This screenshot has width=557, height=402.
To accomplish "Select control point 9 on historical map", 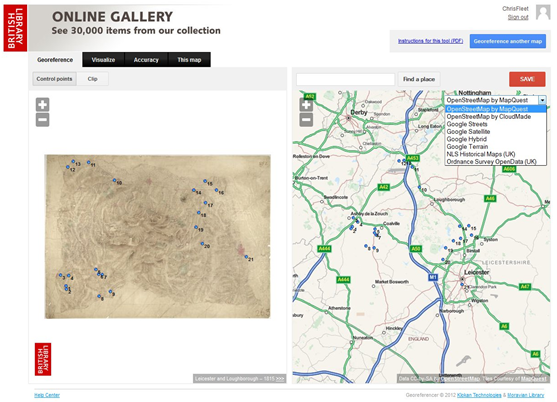I will pyautogui.click(x=110, y=292).
